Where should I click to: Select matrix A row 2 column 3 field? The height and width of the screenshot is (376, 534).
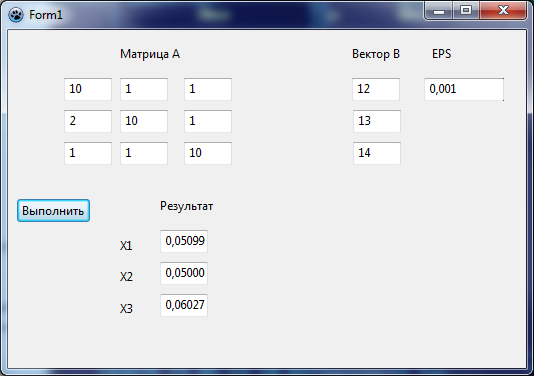tap(208, 121)
